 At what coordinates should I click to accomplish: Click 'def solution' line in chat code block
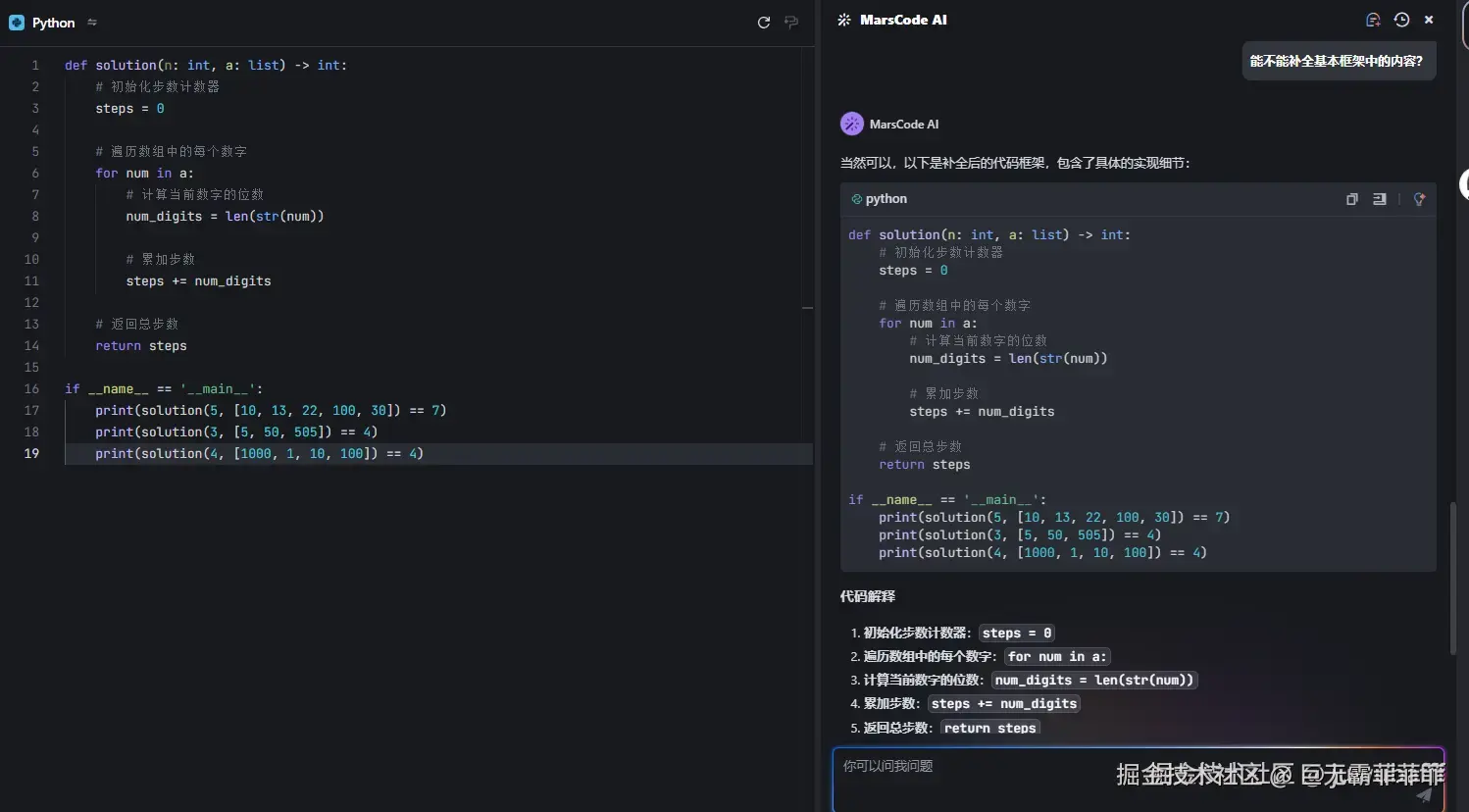989,234
